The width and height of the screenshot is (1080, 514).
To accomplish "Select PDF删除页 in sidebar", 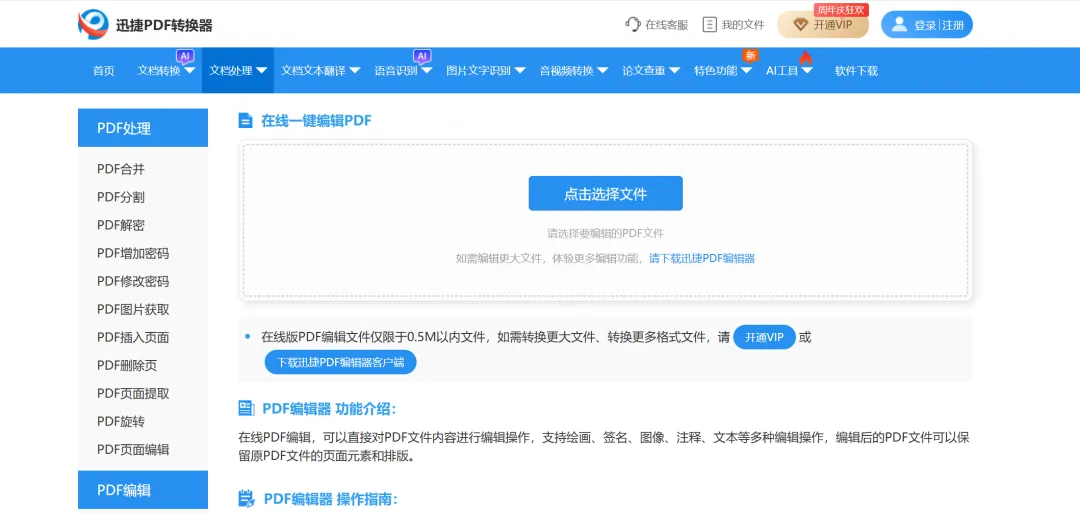I will [x=127, y=365].
